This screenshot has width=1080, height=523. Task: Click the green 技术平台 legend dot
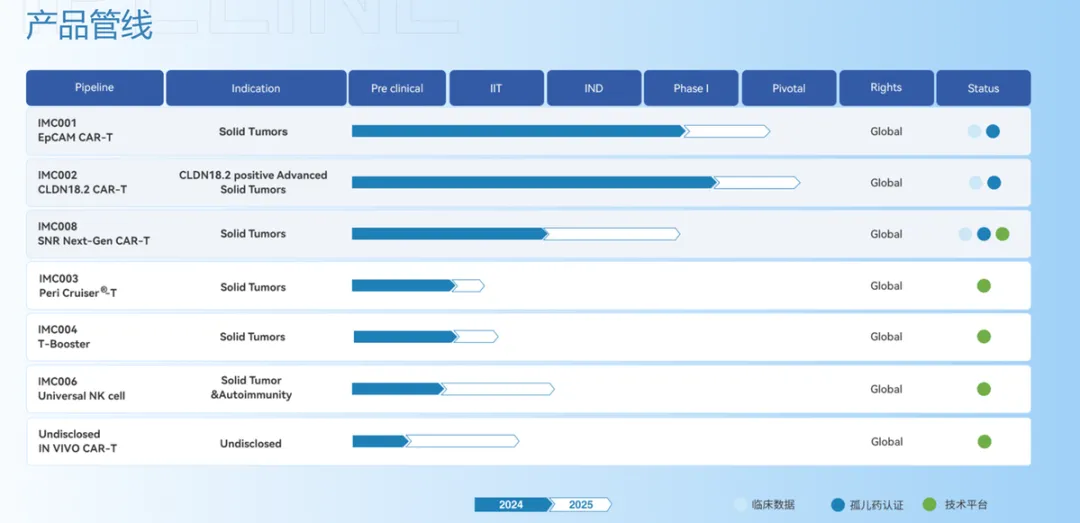pos(929,505)
